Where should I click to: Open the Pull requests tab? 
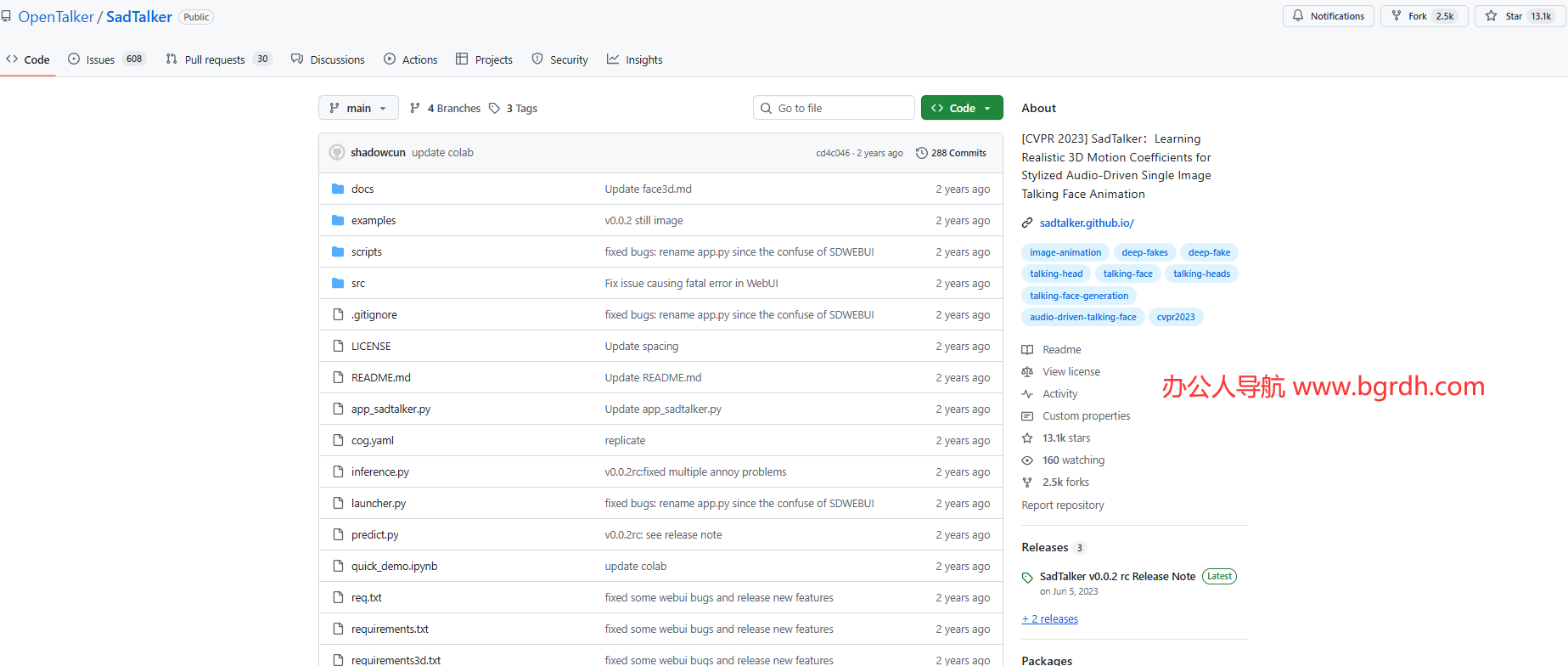(214, 59)
